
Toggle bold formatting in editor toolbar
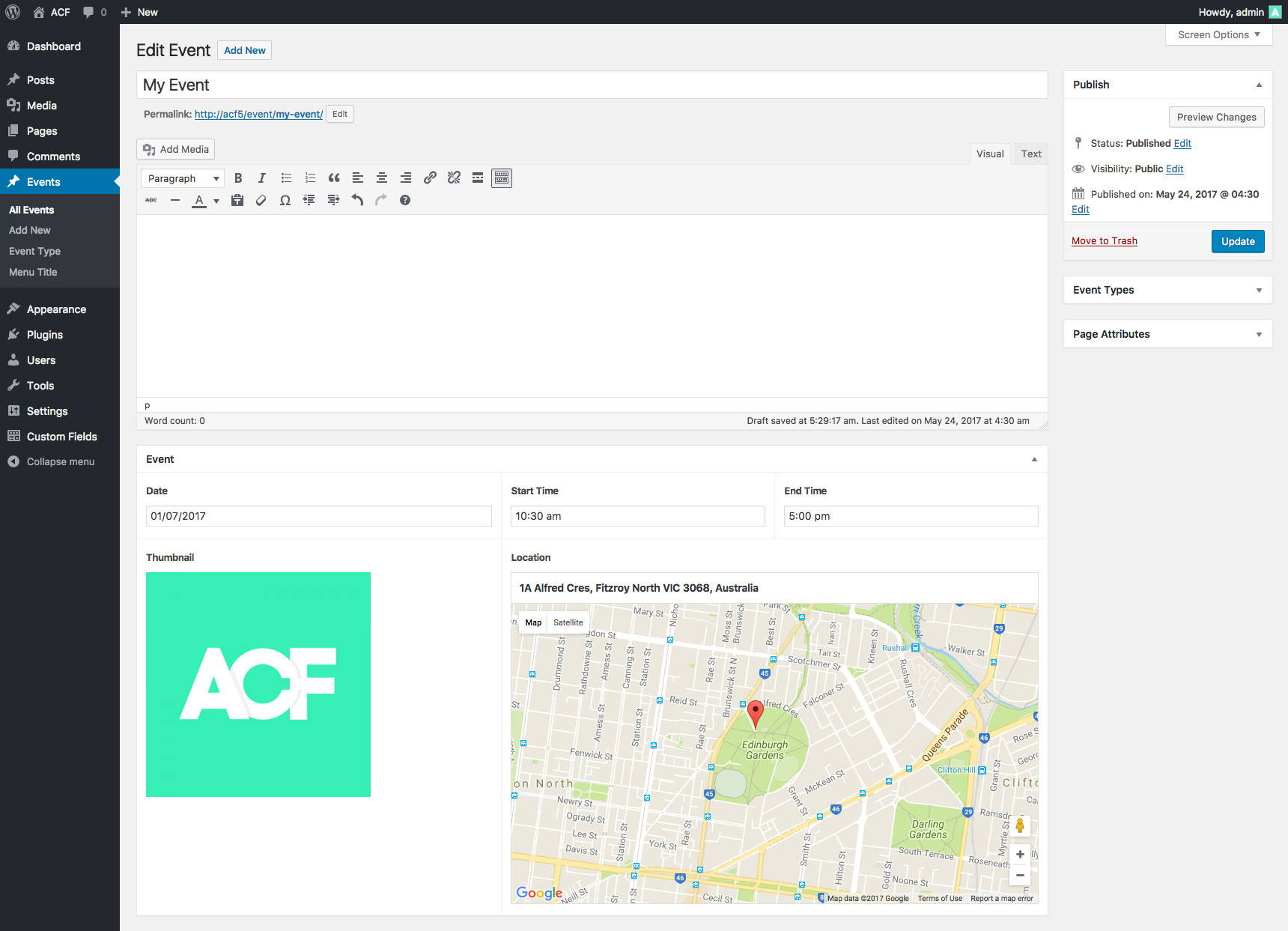238,178
